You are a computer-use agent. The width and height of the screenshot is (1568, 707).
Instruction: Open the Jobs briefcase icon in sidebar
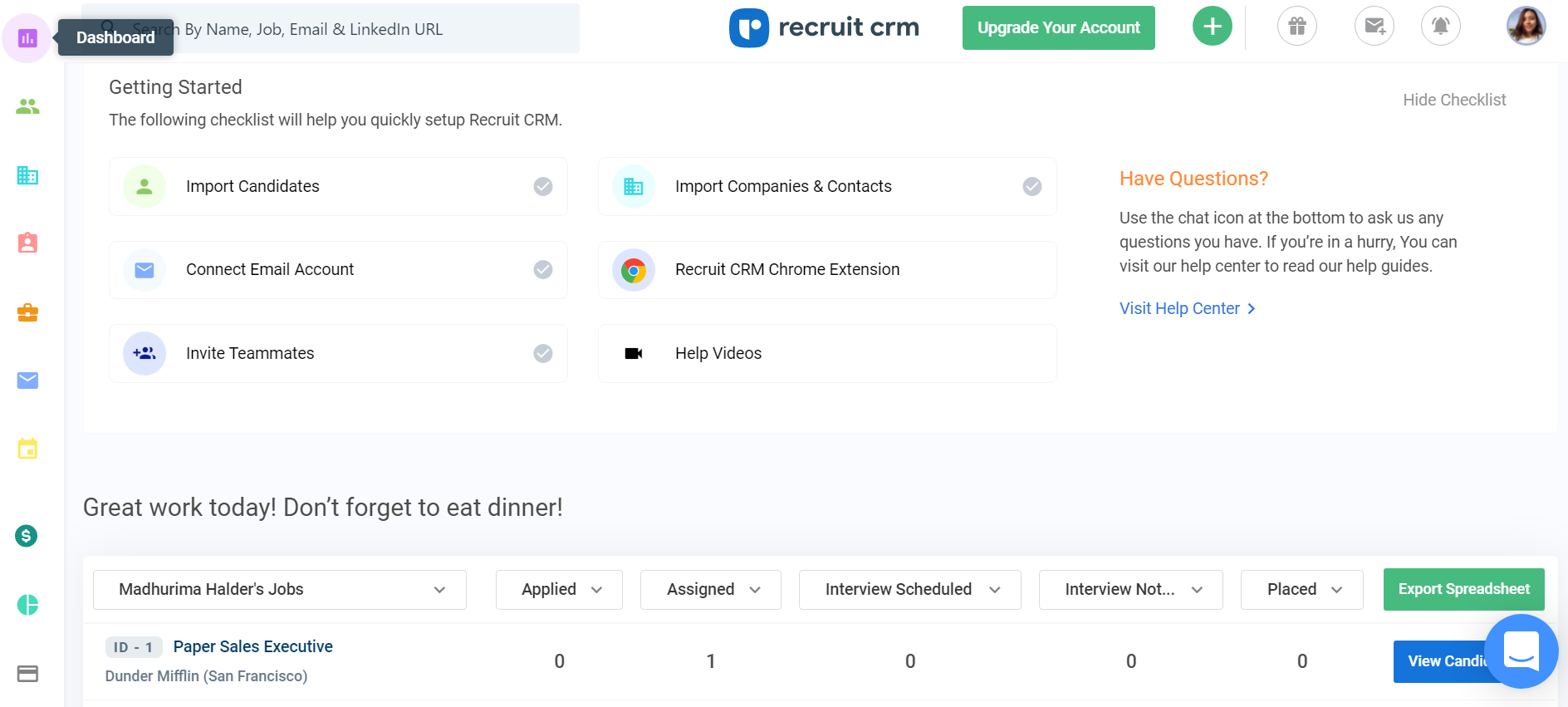pos(27,312)
